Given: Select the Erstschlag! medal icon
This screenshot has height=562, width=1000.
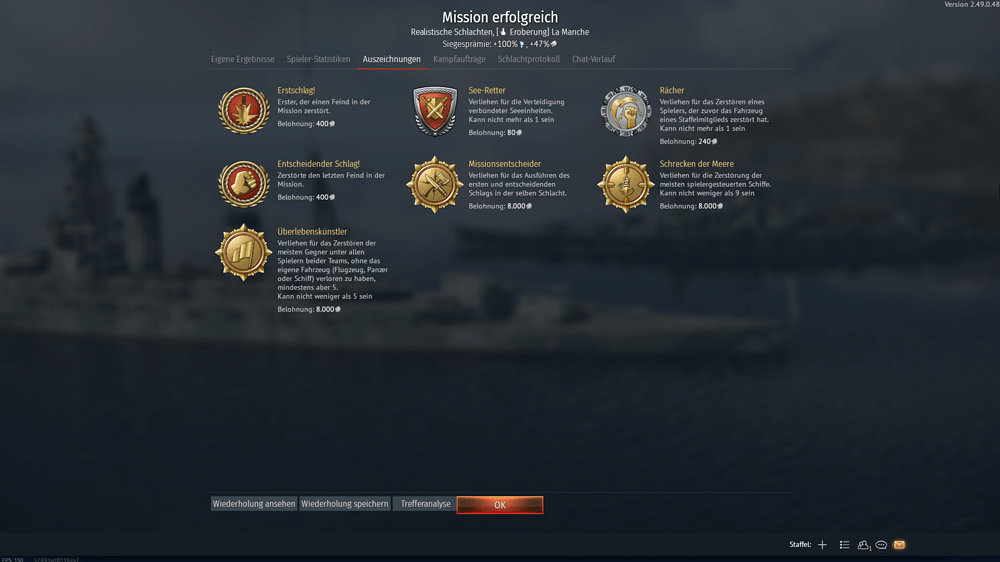Looking at the screenshot, I should (244, 110).
